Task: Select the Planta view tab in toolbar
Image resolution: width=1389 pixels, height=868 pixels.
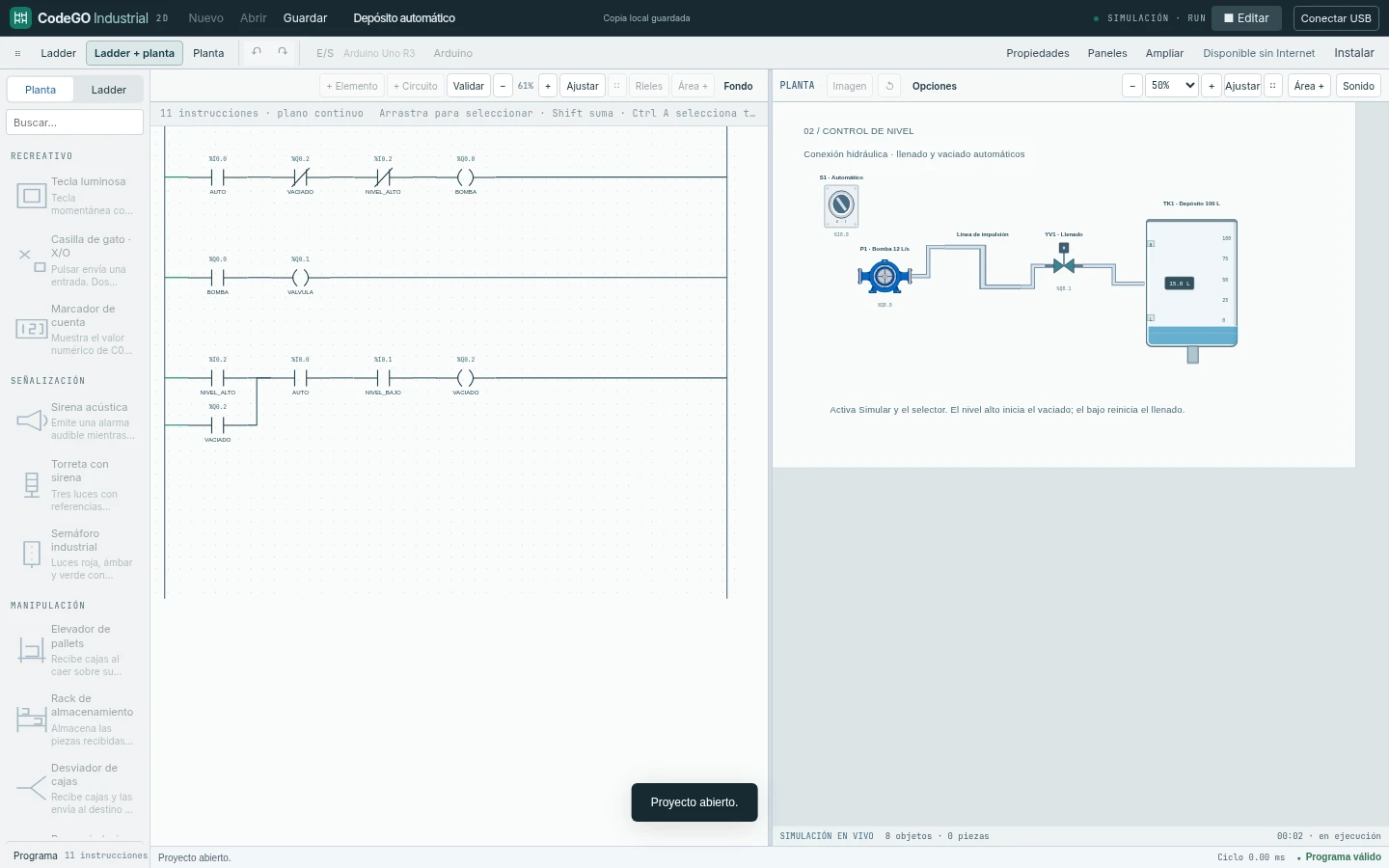Action: (208, 53)
